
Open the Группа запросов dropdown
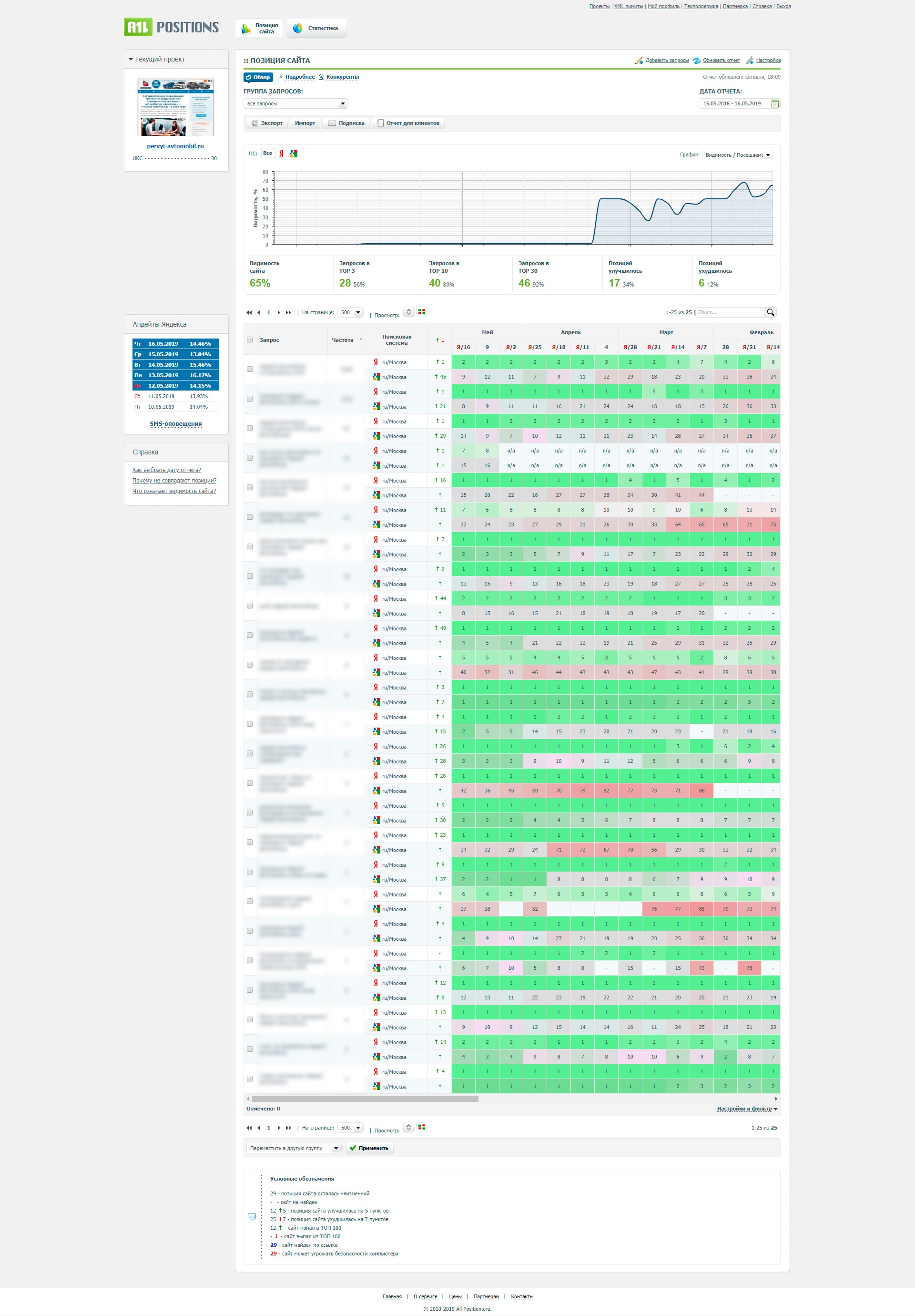[295, 104]
